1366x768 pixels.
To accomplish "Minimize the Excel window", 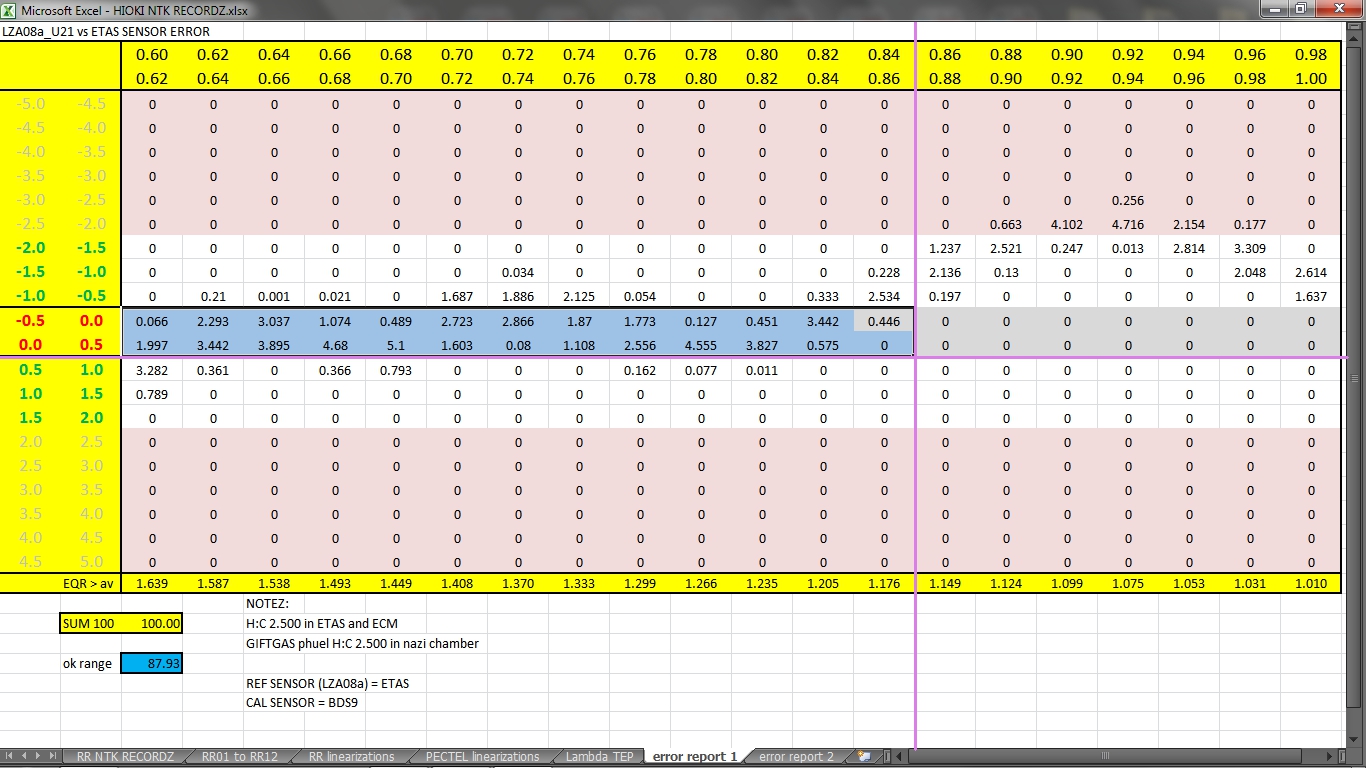I will [x=1273, y=9].
